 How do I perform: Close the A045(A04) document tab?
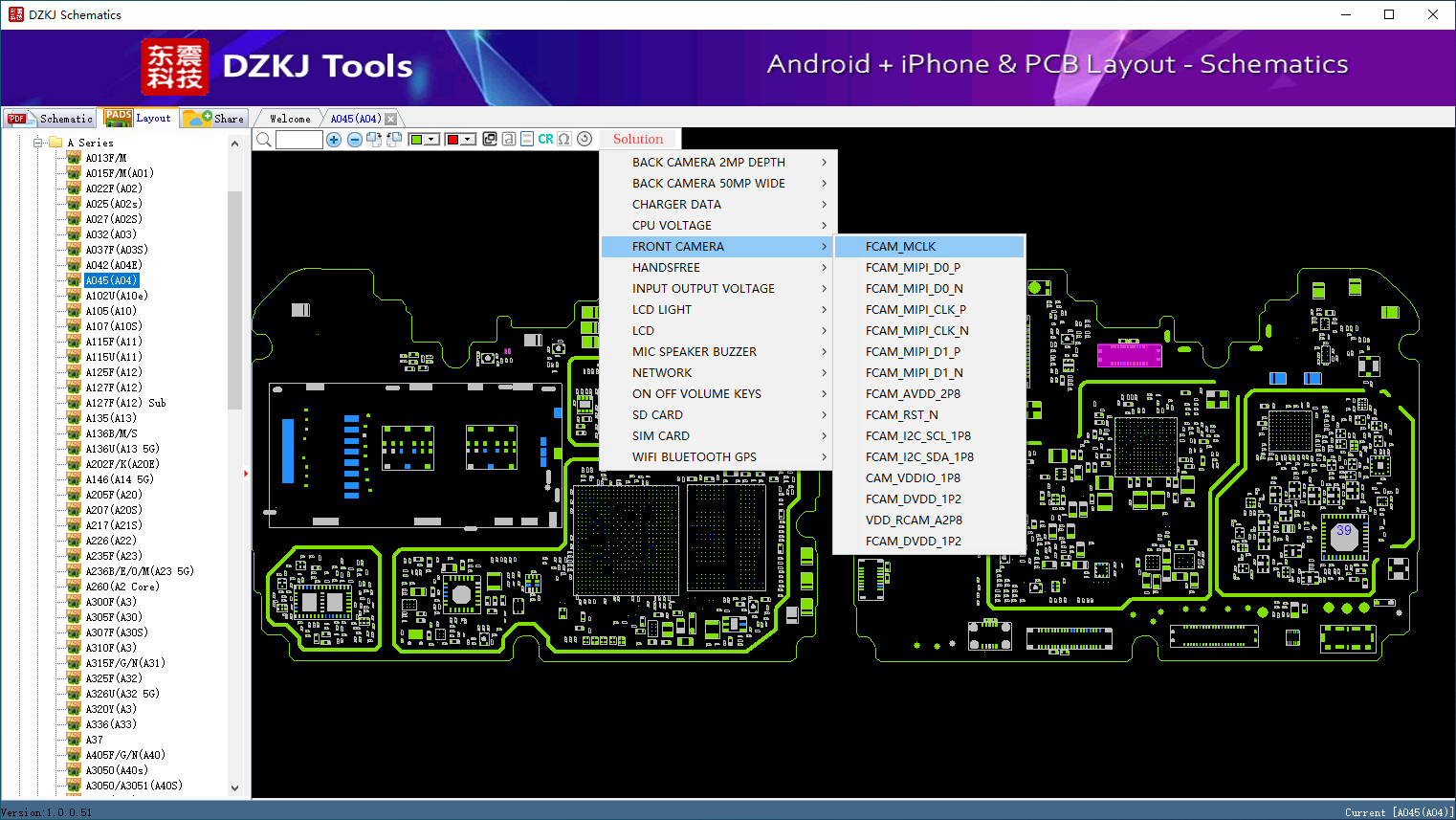pos(390,119)
